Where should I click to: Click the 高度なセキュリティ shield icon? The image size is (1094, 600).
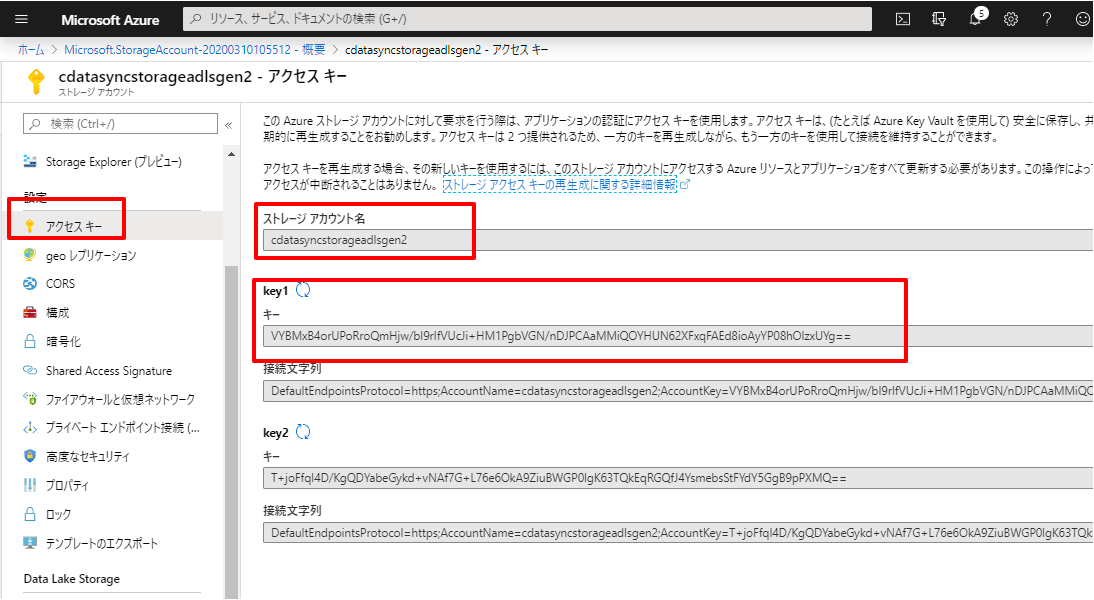(x=30, y=456)
